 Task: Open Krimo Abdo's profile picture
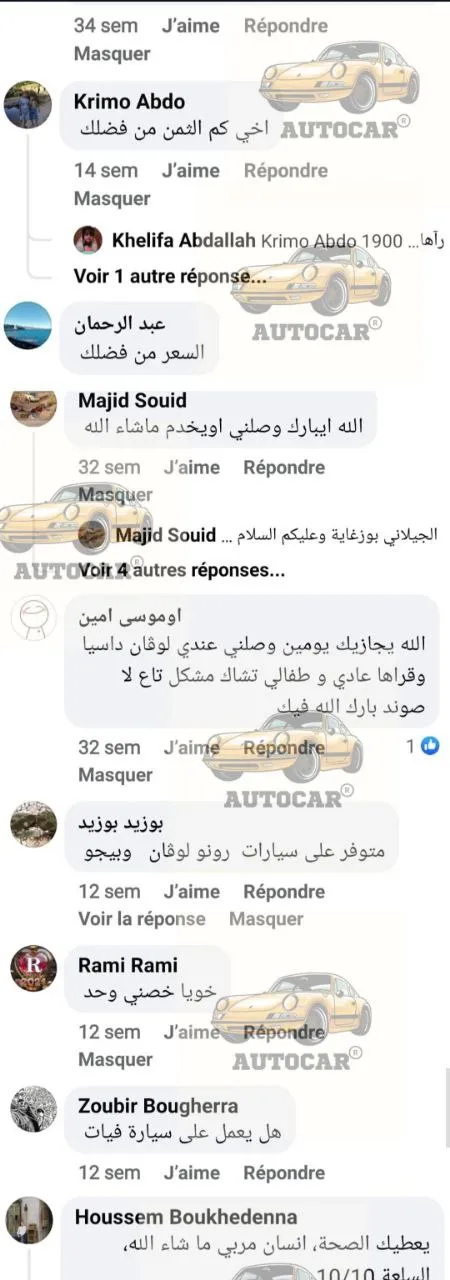tap(28, 104)
